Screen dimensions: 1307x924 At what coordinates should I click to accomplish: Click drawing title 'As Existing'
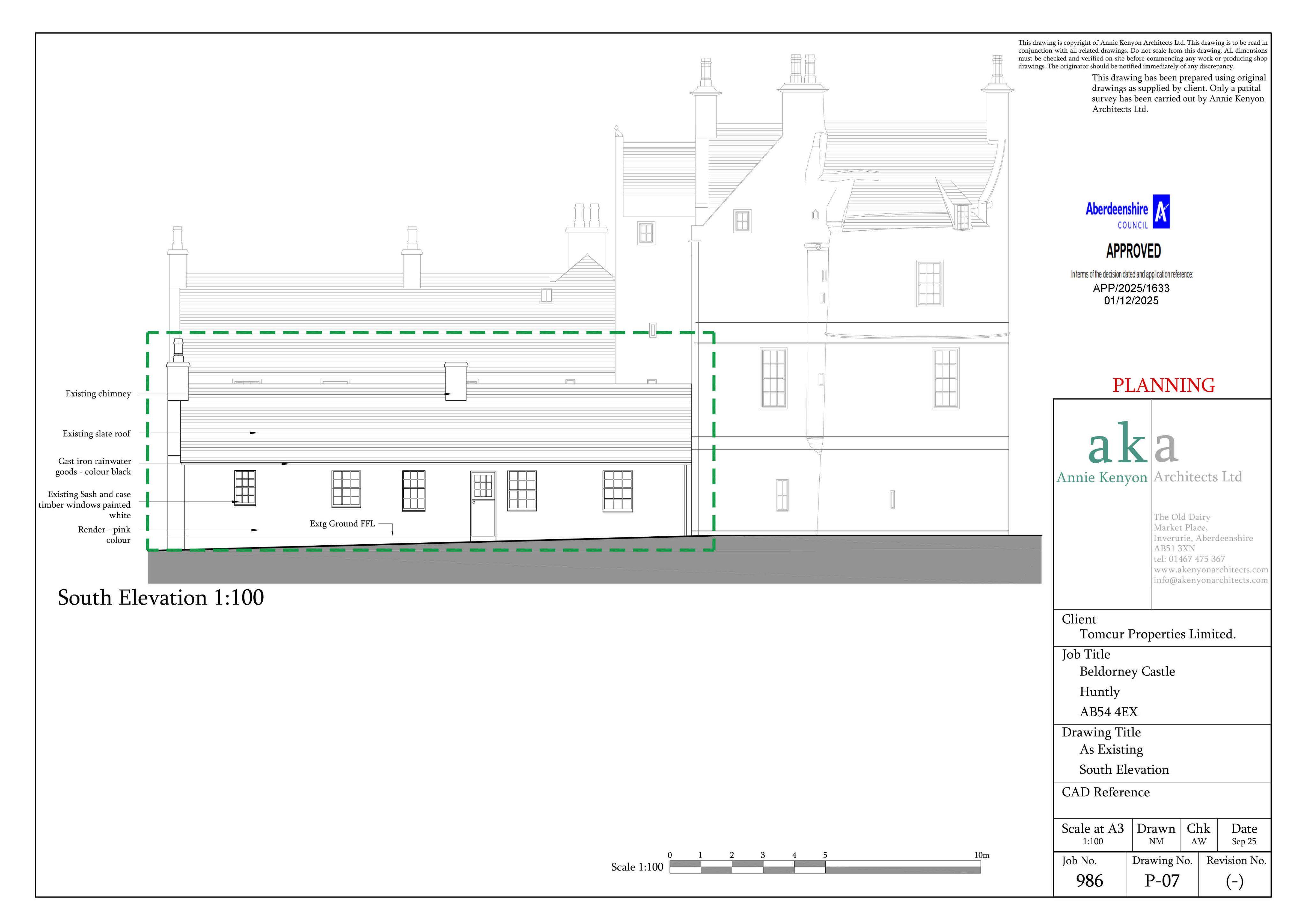point(1111,750)
